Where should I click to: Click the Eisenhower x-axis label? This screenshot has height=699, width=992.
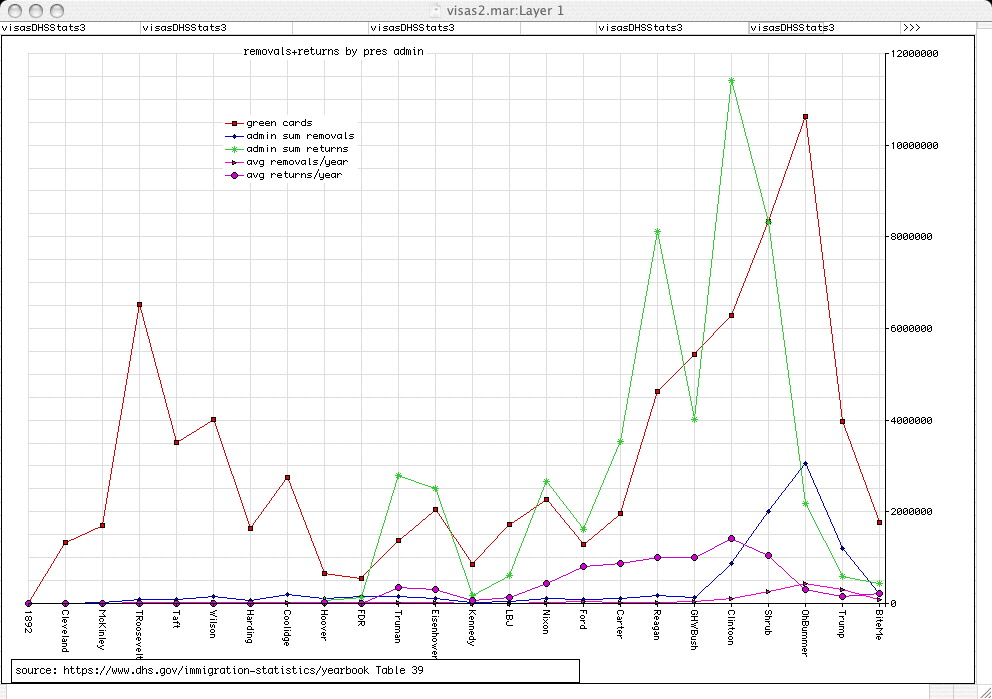[435, 637]
